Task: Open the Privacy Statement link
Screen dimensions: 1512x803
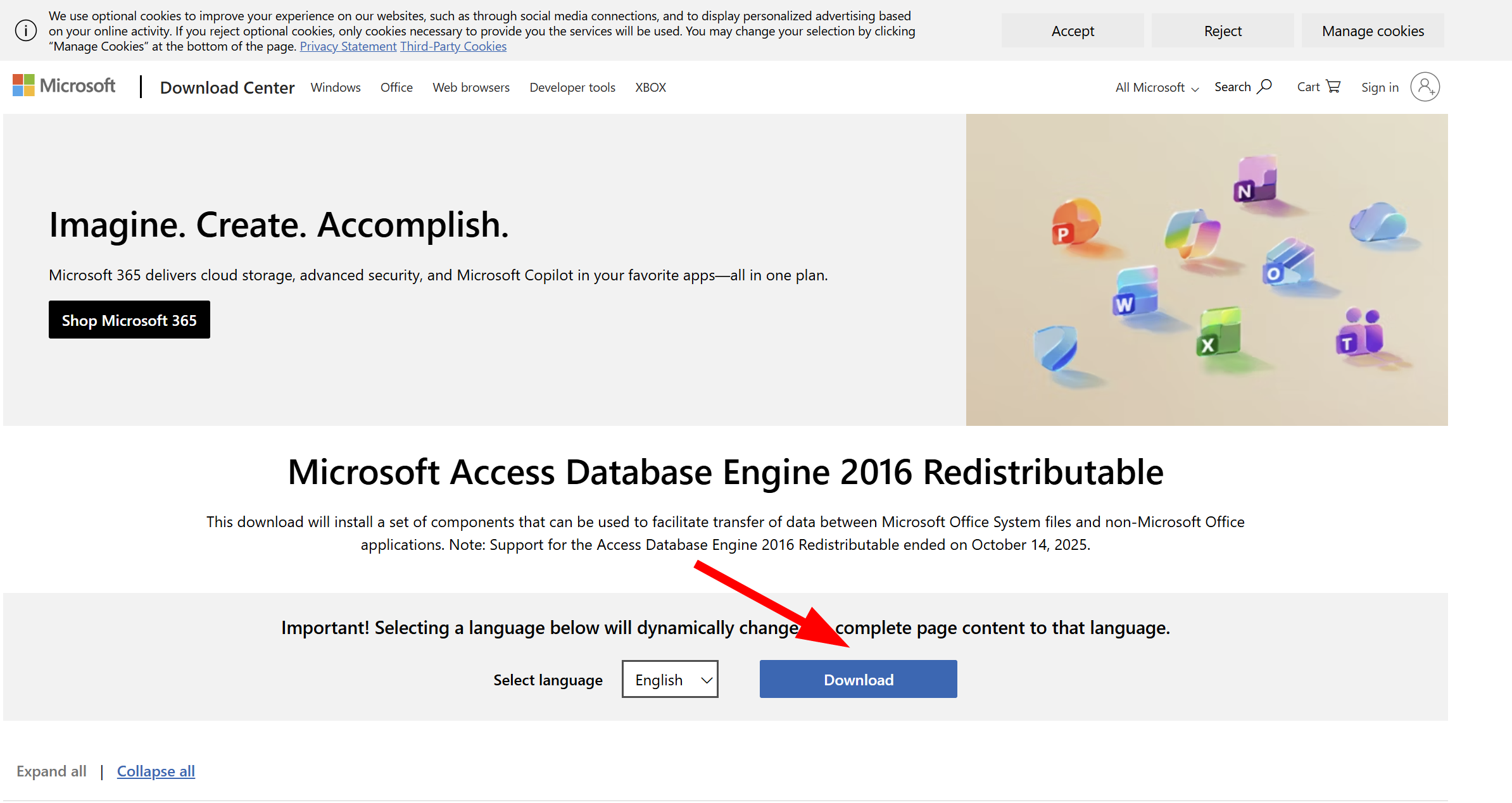Action: [x=348, y=46]
